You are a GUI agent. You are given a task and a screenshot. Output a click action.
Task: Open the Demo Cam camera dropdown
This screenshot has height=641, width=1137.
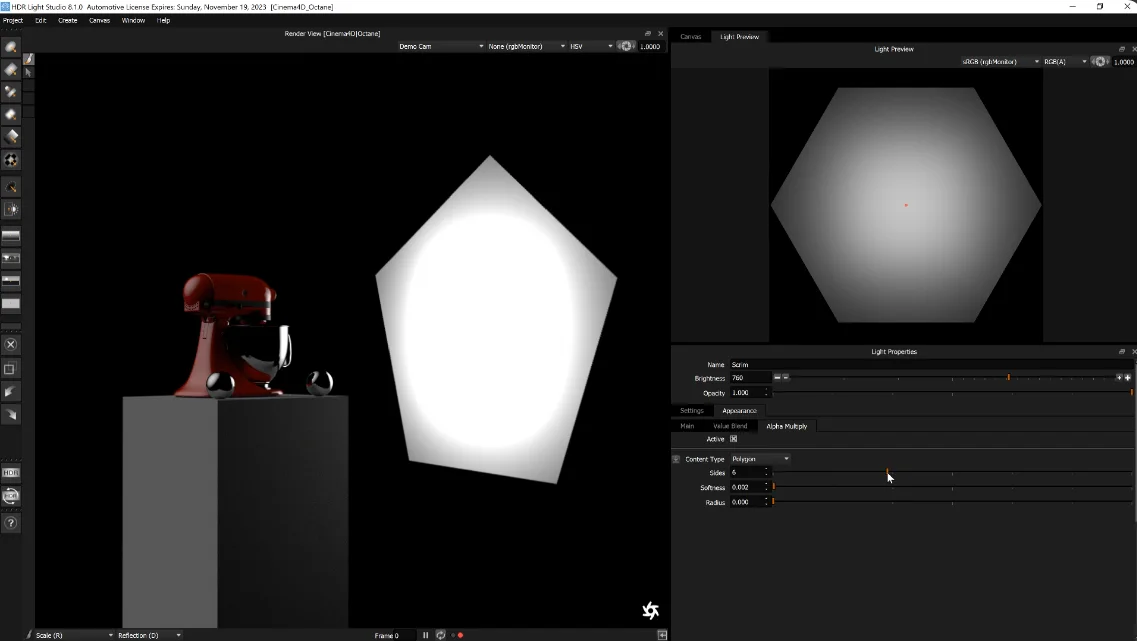[x=441, y=46]
